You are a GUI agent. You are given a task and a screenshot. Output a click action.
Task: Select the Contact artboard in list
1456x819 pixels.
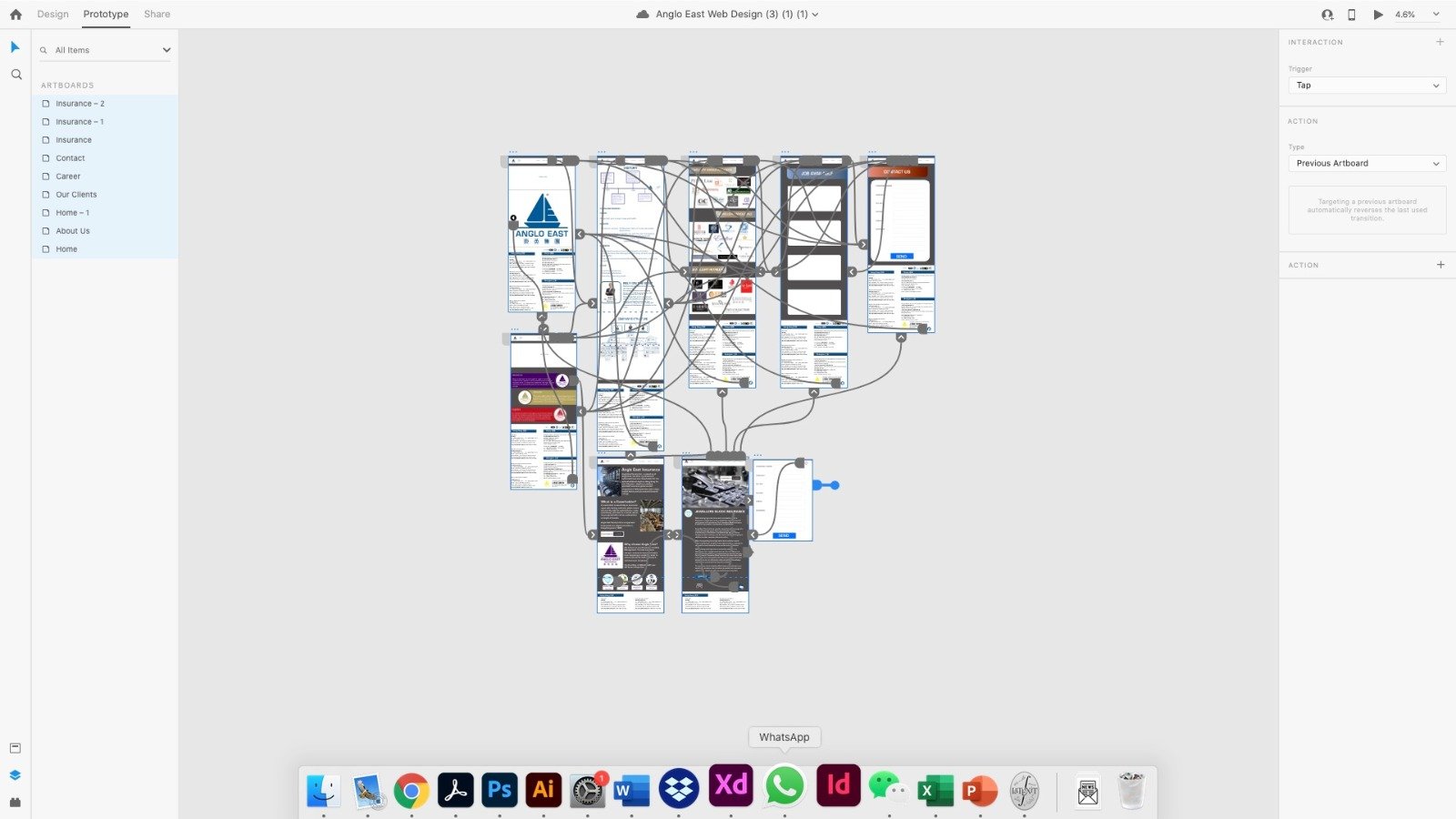pos(106,158)
